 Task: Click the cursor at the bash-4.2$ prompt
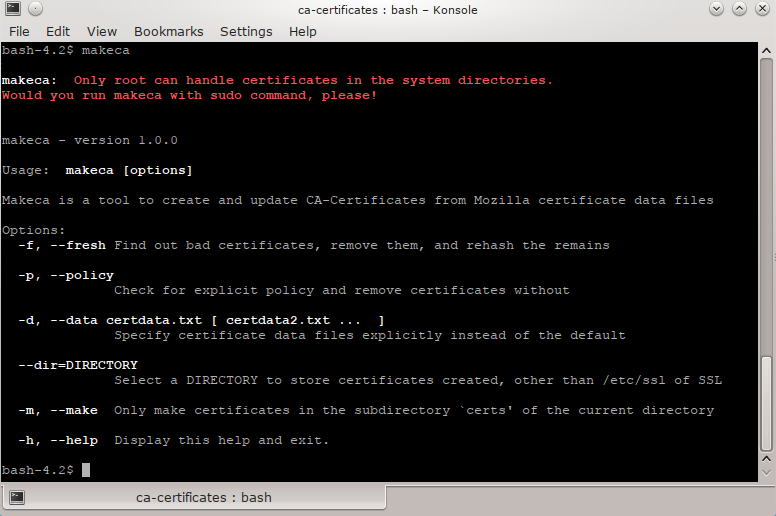tap(86, 470)
